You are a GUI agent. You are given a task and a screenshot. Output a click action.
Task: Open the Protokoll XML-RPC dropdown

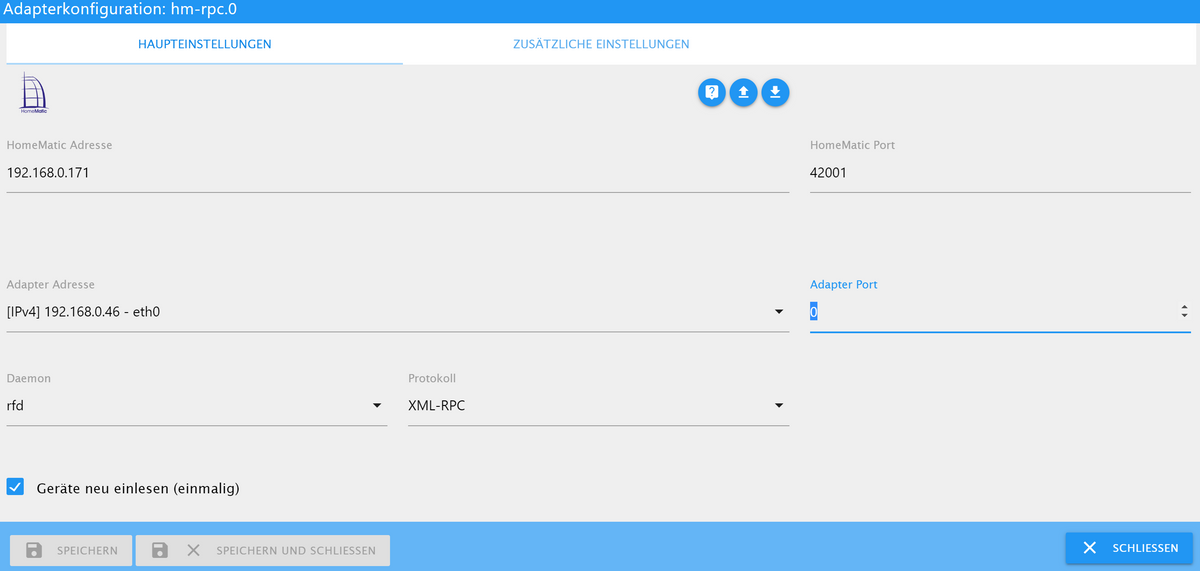(598, 405)
